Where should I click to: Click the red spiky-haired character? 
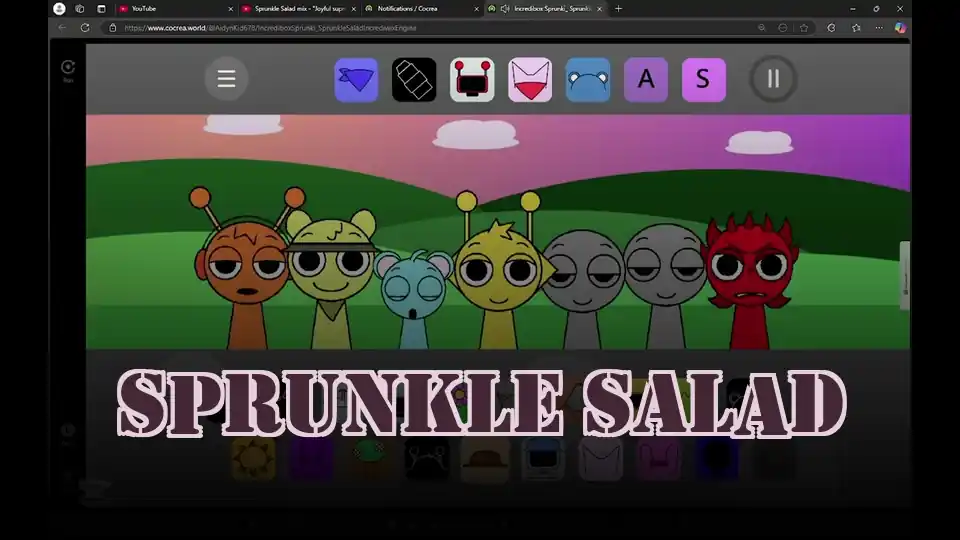(x=751, y=282)
